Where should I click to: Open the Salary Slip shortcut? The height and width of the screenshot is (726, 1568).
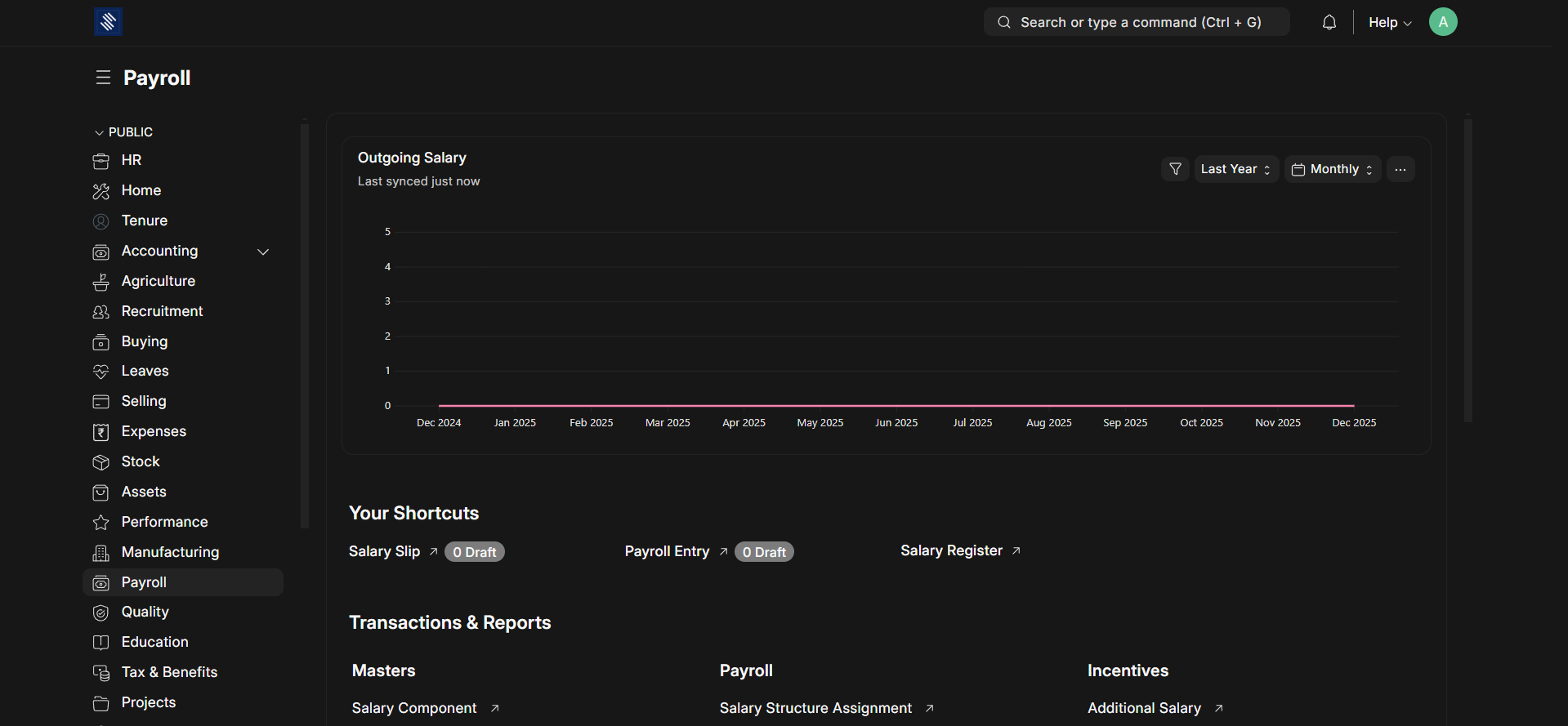click(384, 551)
